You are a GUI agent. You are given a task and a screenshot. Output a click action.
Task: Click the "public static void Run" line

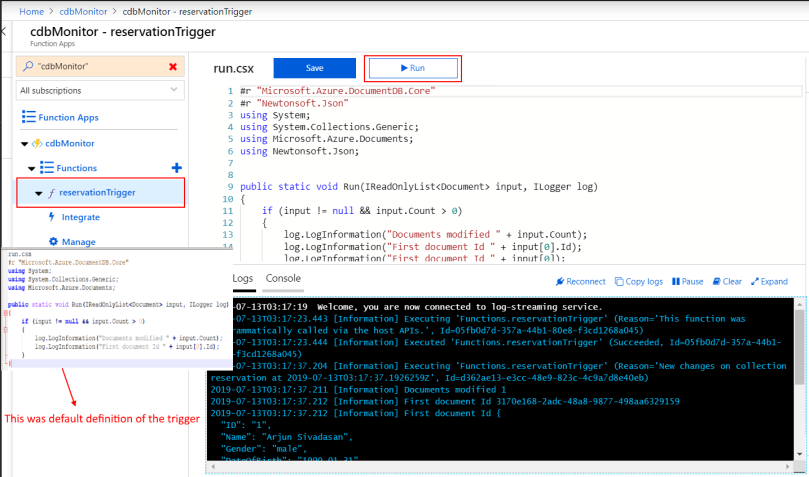pyautogui.click(x=419, y=187)
